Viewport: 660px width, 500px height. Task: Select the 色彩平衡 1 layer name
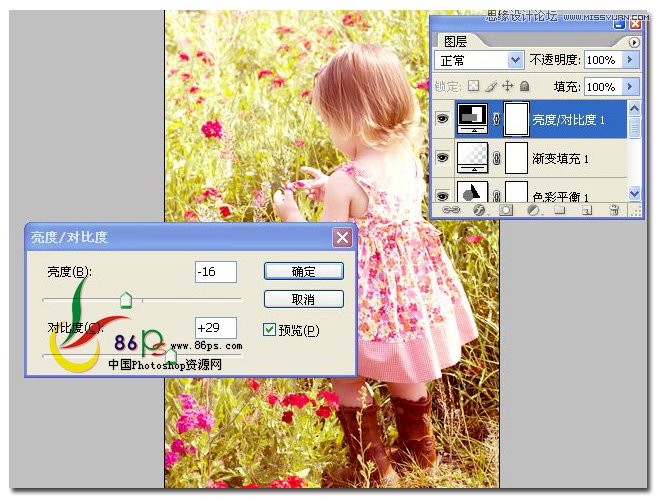click(560, 197)
